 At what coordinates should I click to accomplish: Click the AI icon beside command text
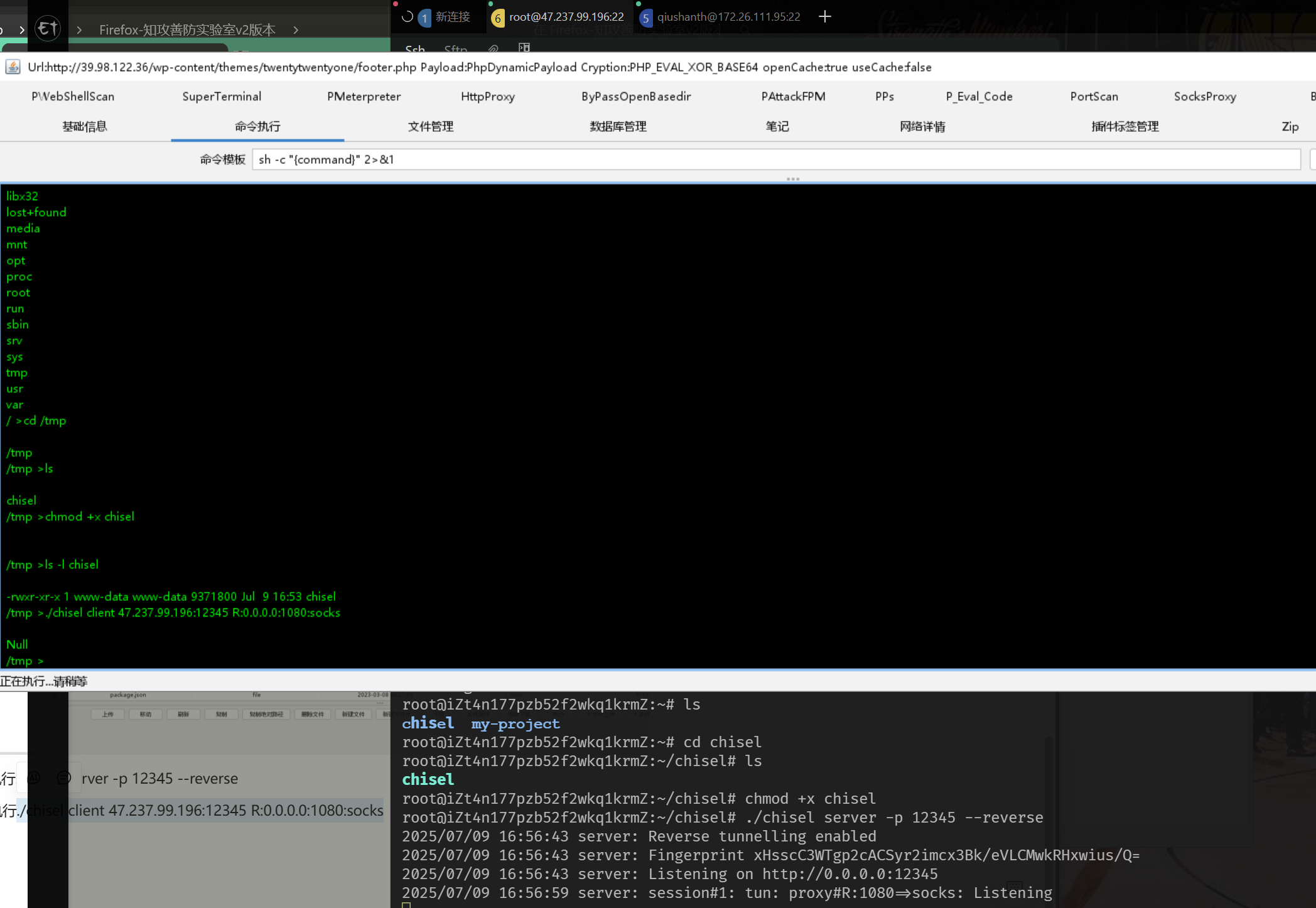pos(35,778)
